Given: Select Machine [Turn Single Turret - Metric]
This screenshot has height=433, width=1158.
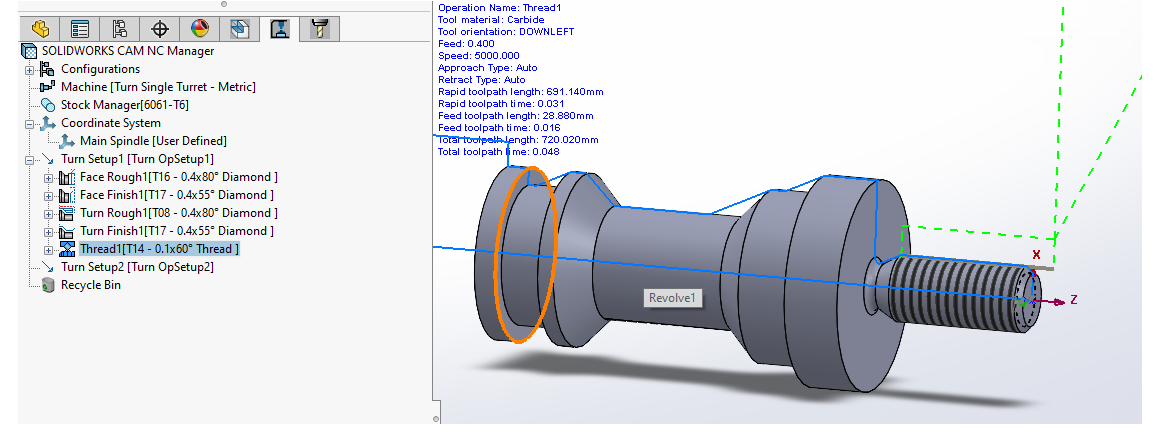Looking at the screenshot, I should [158, 87].
